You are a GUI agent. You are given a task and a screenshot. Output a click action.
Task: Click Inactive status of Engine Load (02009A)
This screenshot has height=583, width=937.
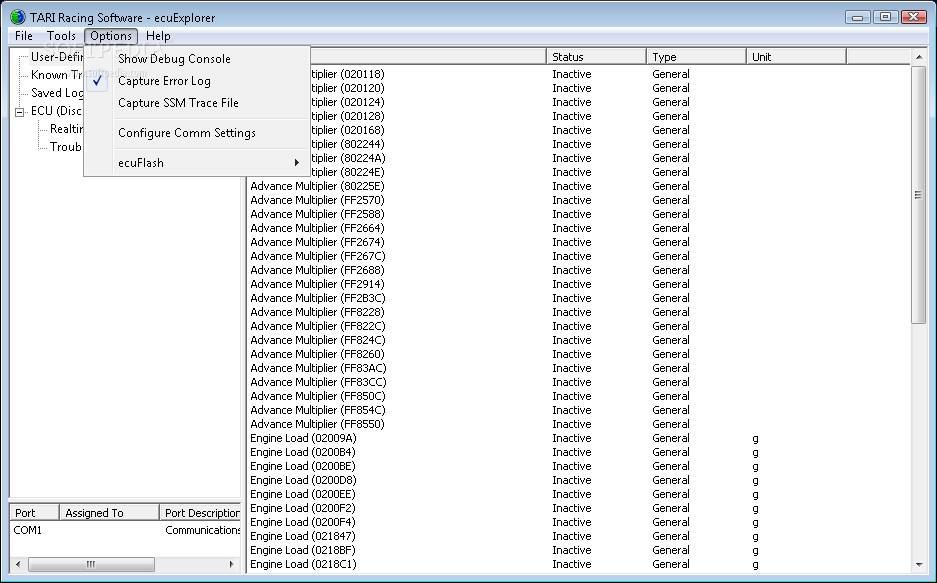point(572,438)
